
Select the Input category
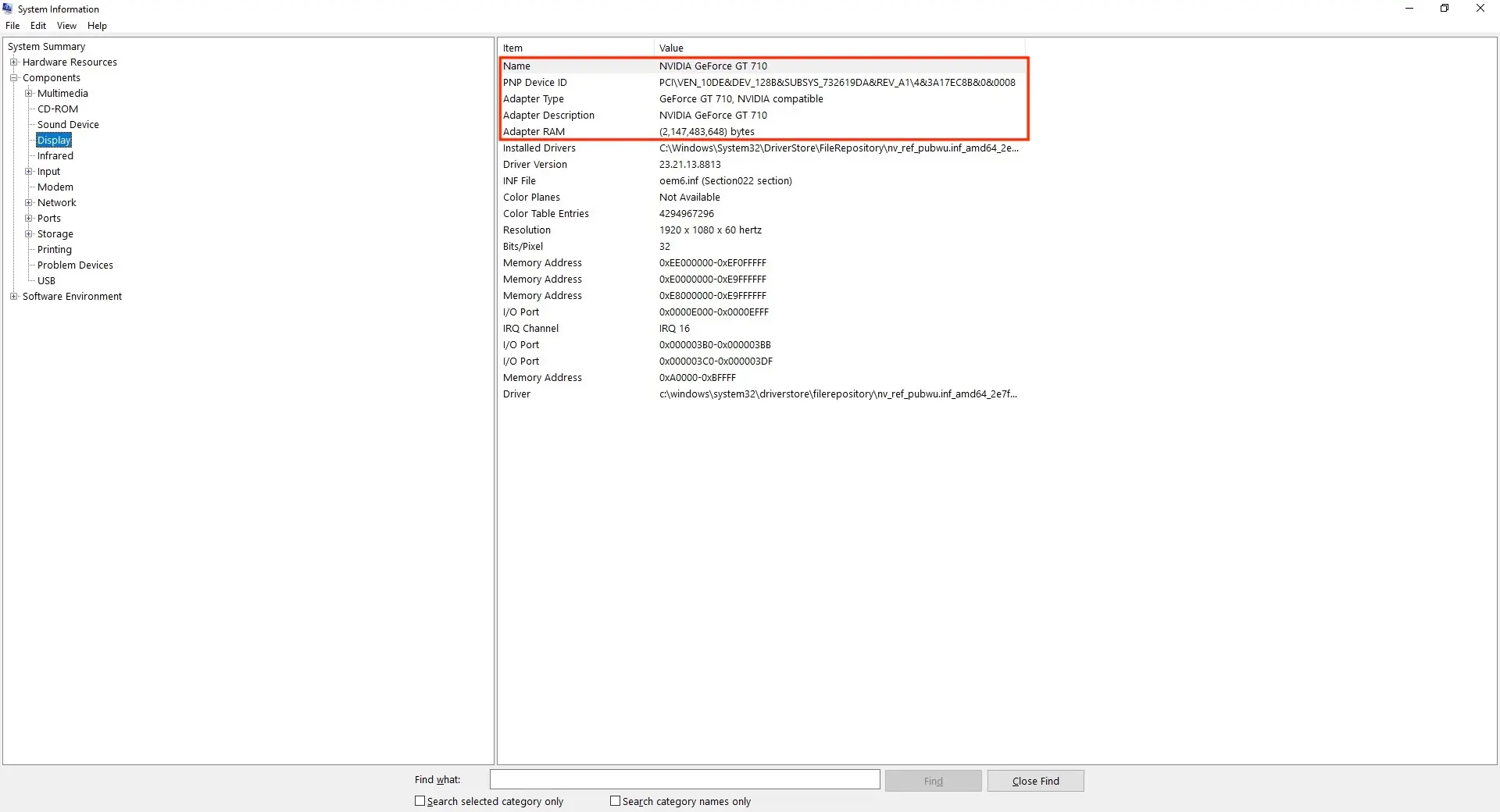click(x=48, y=172)
